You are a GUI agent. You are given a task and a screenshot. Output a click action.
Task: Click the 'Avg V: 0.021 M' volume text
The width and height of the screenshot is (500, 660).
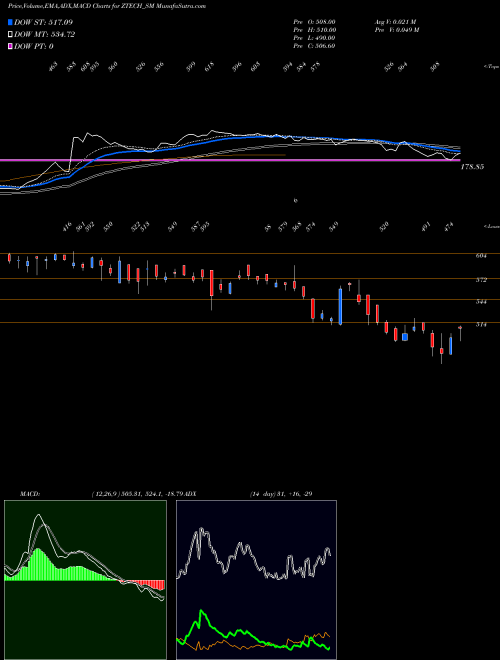point(395,22)
